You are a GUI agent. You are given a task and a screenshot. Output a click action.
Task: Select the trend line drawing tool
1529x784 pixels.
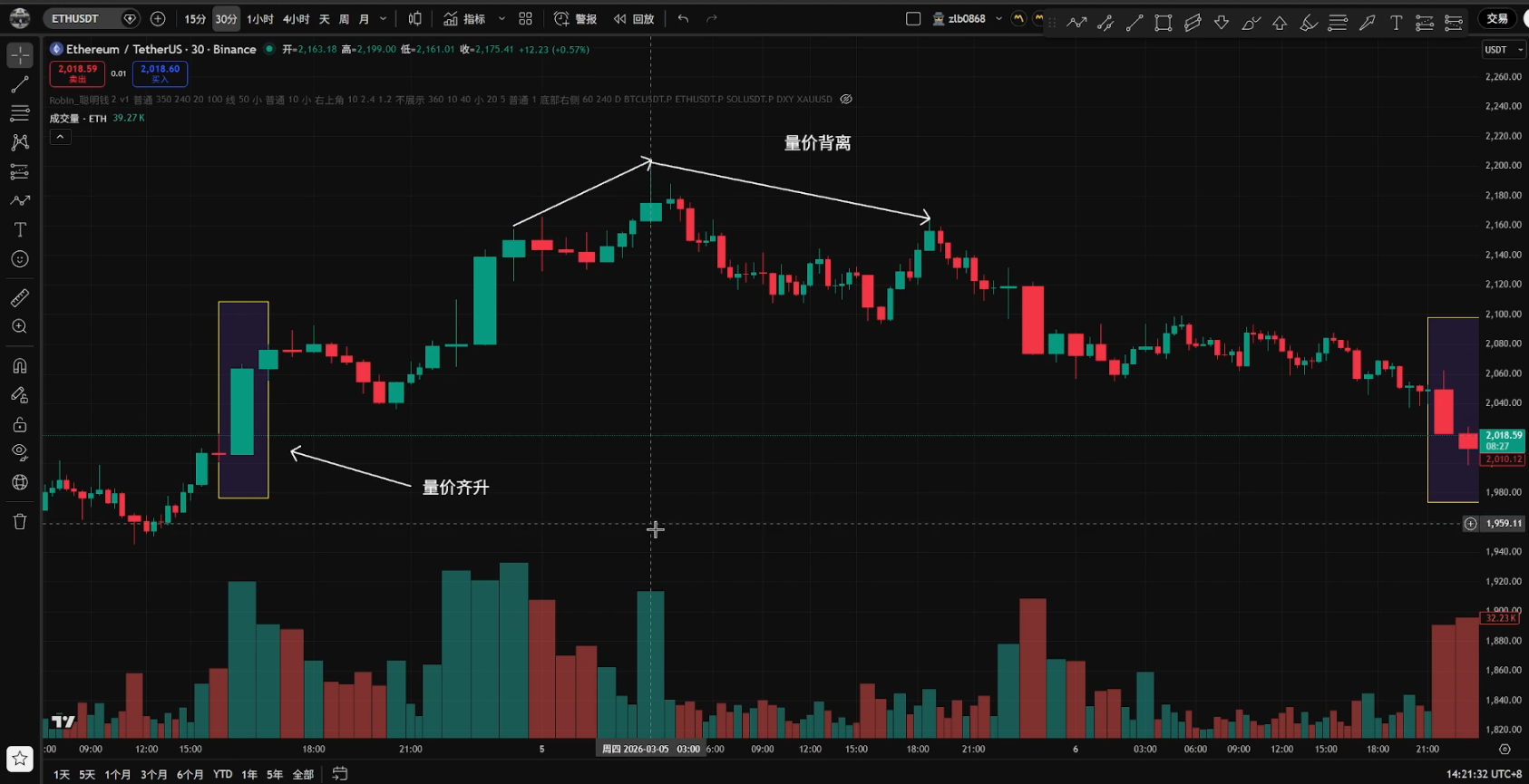pos(19,84)
